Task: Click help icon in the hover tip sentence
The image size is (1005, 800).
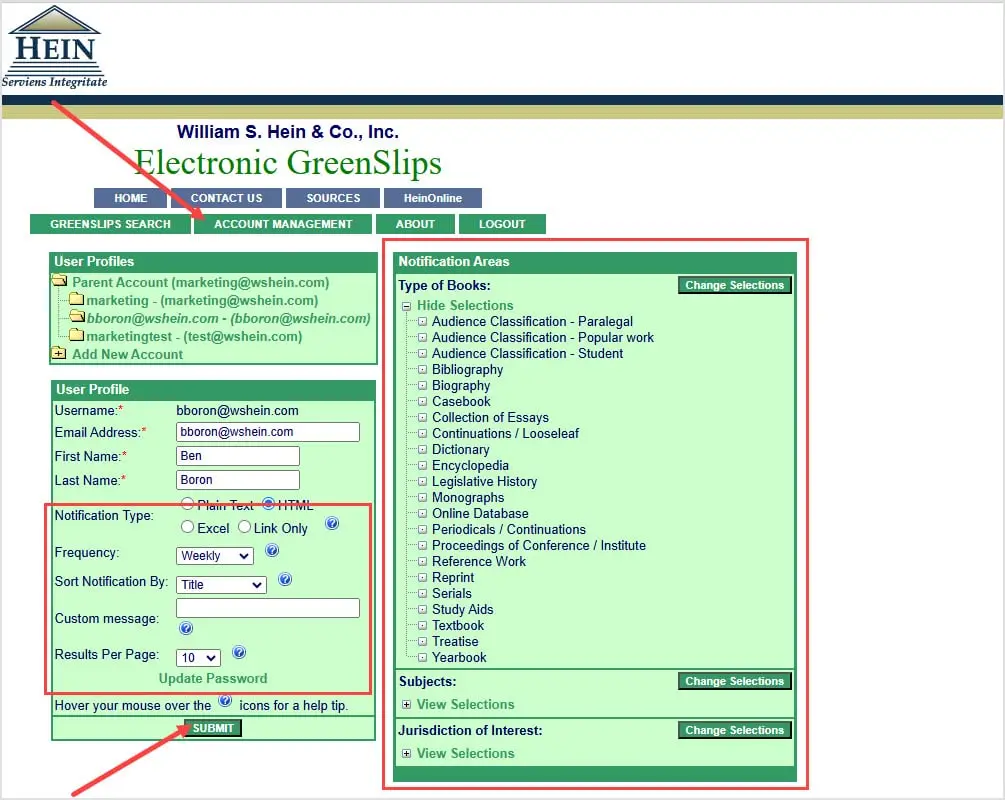Action: point(224,702)
